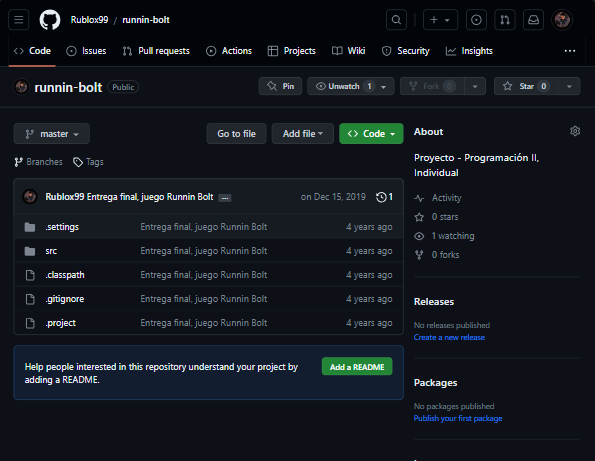Open the .gitignore file
This screenshot has width=595, height=461.
tap(65, 299)
